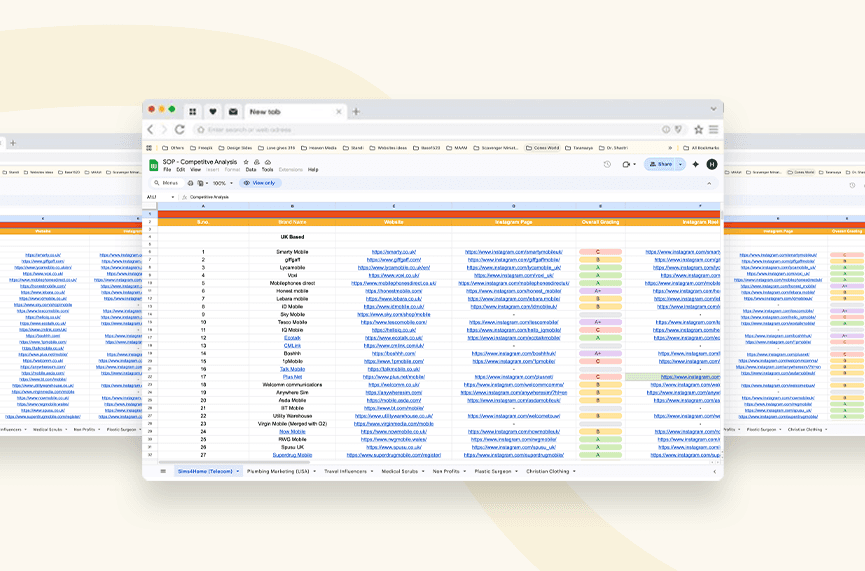Open the giffgaff website link
Screen dimensions: 865x571
coord(394,259)
